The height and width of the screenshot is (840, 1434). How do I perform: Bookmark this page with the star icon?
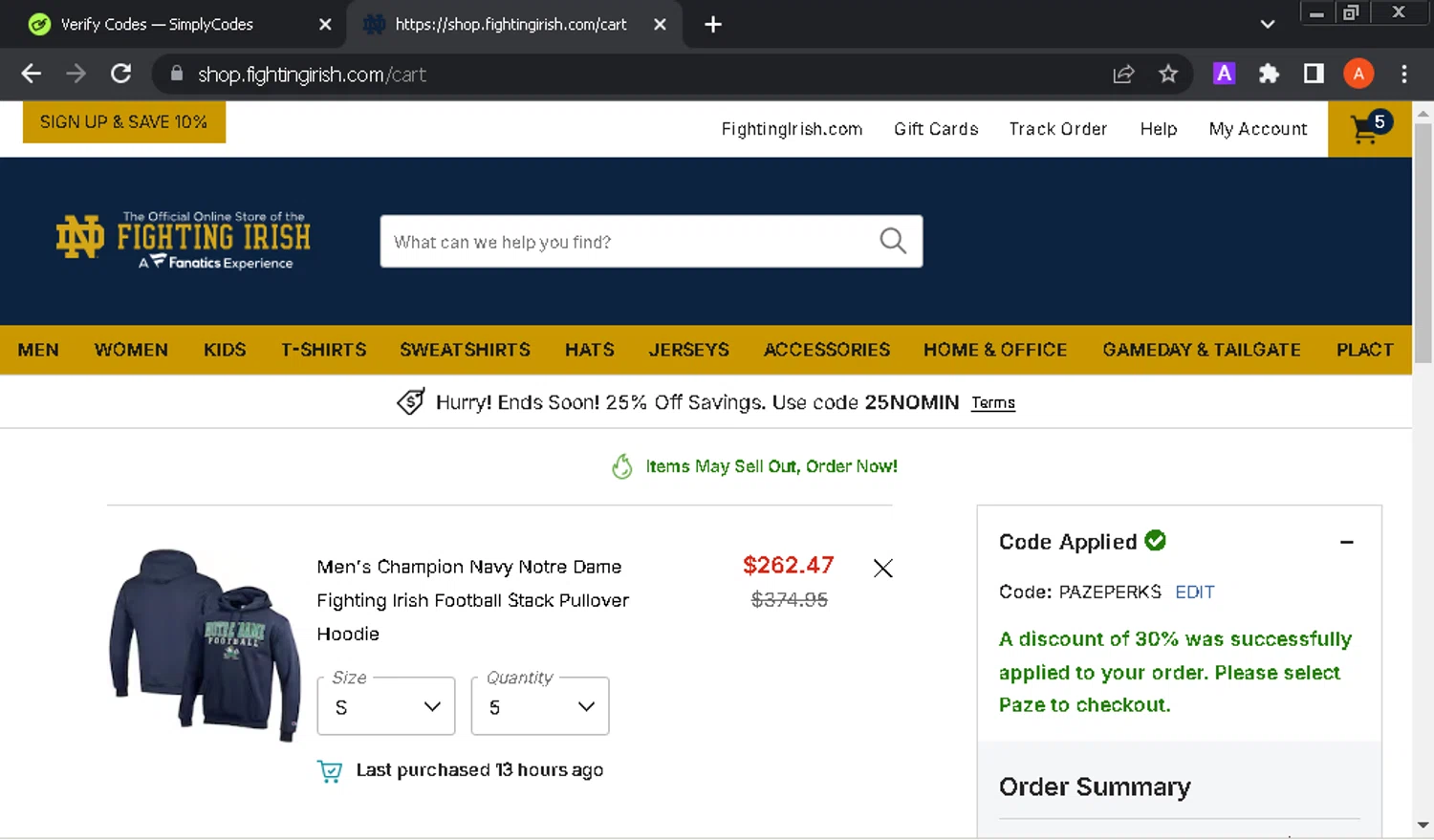[1168, 74]
